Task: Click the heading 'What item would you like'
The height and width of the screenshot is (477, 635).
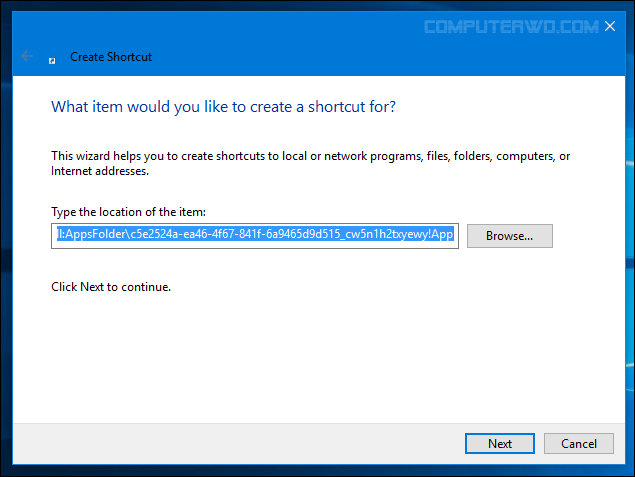Action: (x=224, y=106)
